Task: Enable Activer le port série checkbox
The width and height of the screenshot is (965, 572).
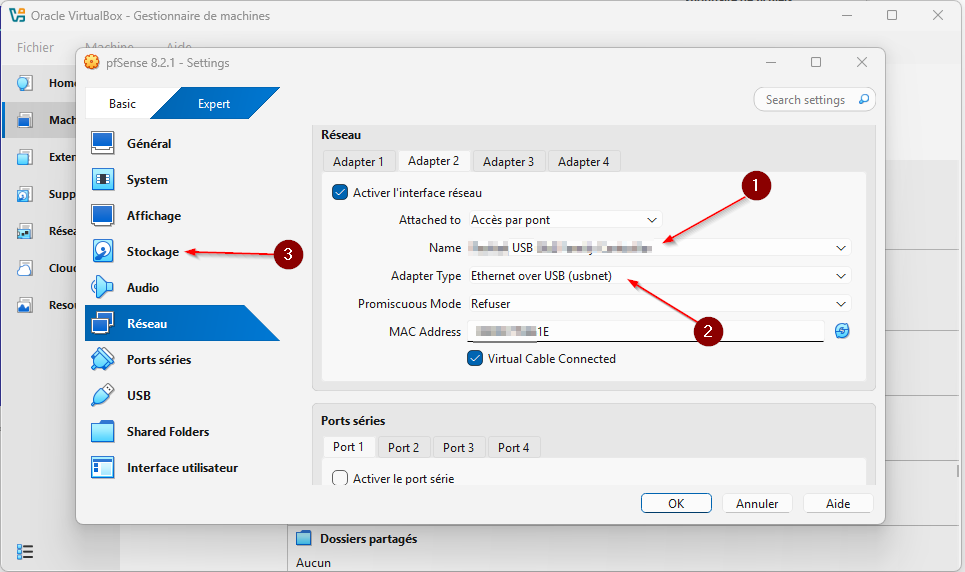Action: (x=340, y=479)
